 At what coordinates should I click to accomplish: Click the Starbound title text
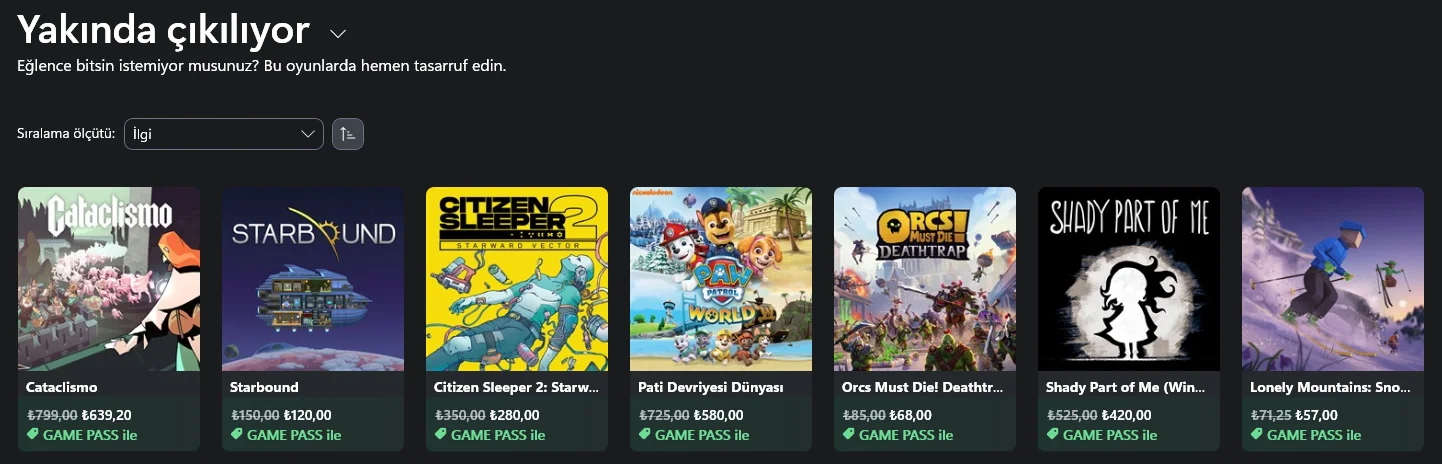(264, 387)
